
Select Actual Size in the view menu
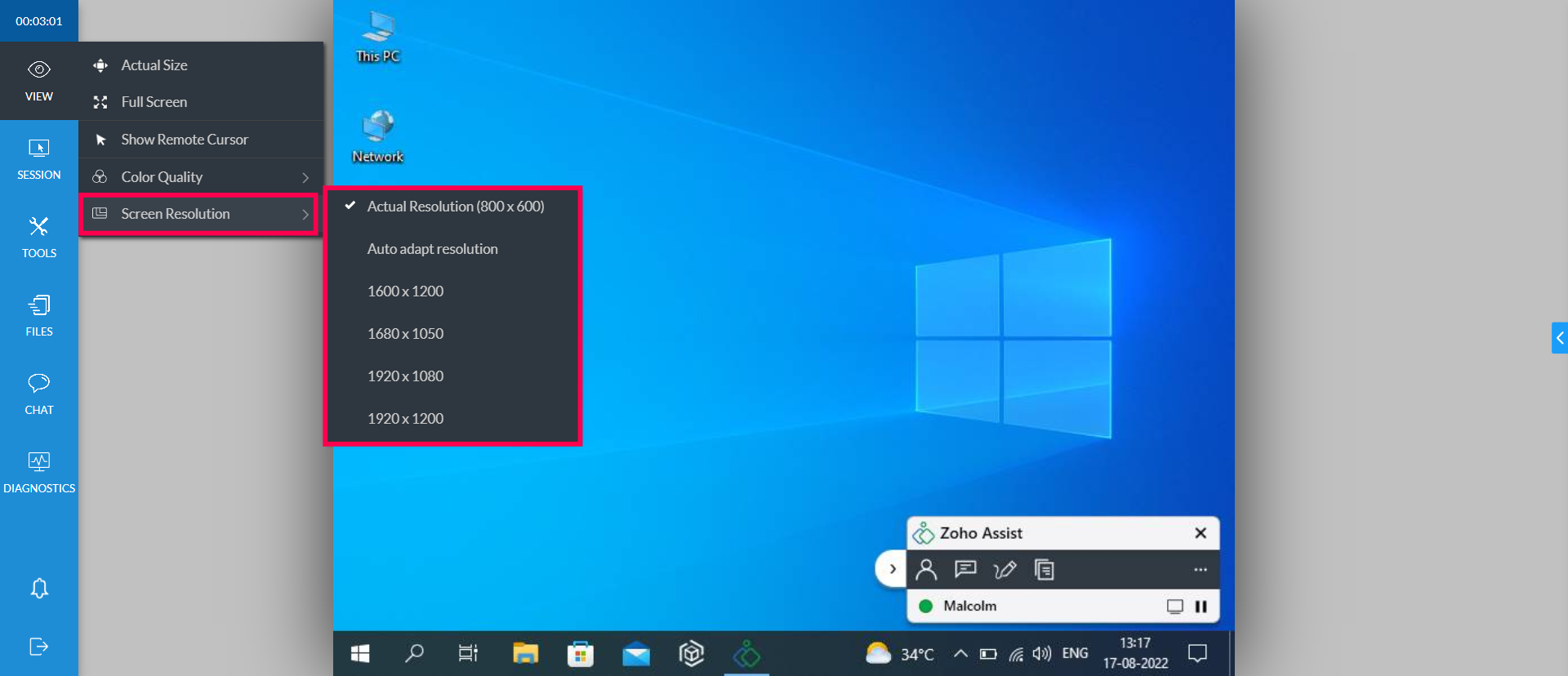click(201, 64)
